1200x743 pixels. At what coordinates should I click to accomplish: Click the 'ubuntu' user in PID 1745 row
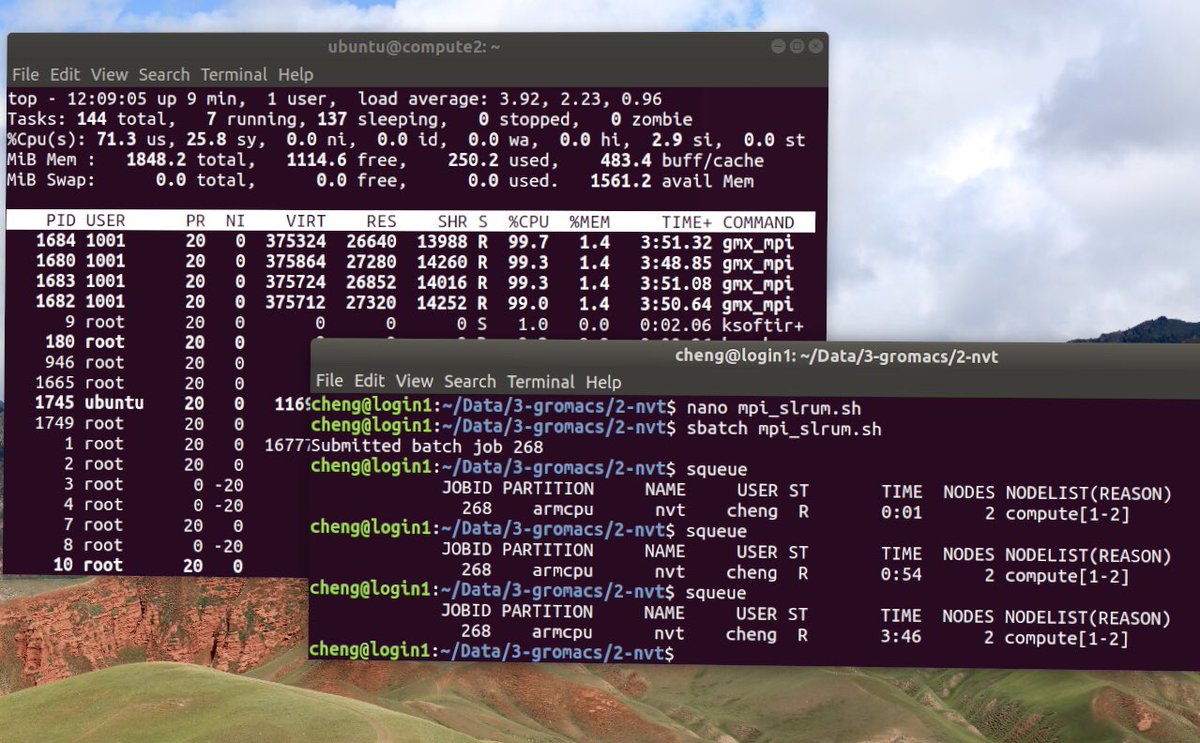[114, 403]
